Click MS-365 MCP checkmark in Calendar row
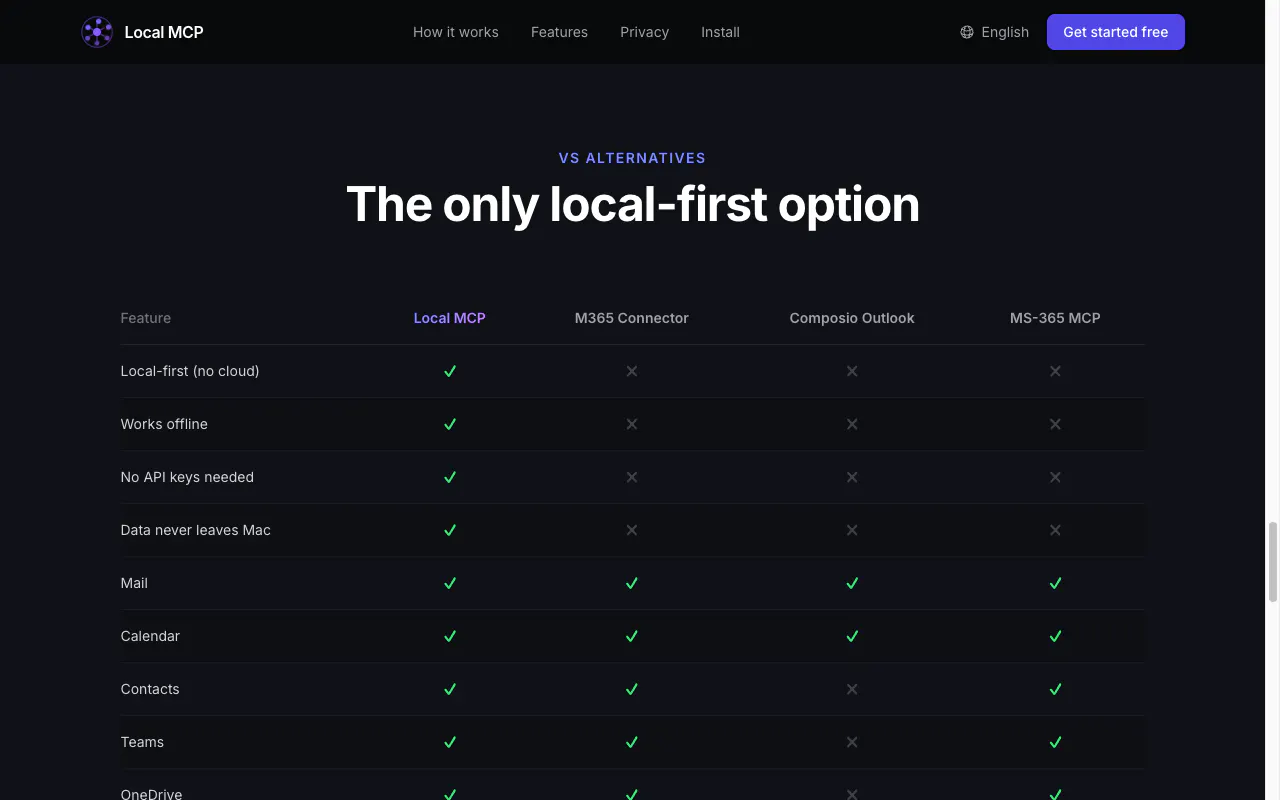This screenshot has width=1280, height=800. point(1055,636)
